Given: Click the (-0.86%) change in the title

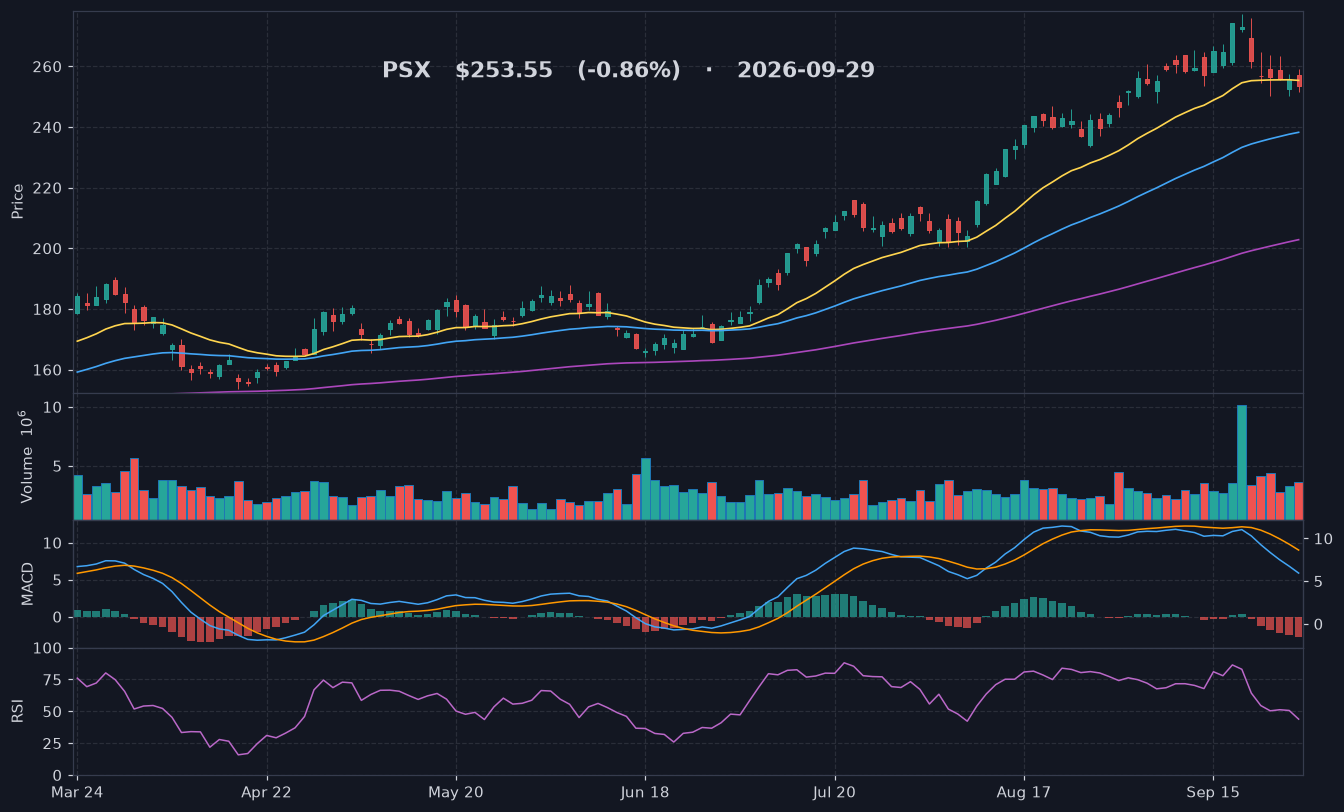Looking at the screenshot, I should coord(629,70).
